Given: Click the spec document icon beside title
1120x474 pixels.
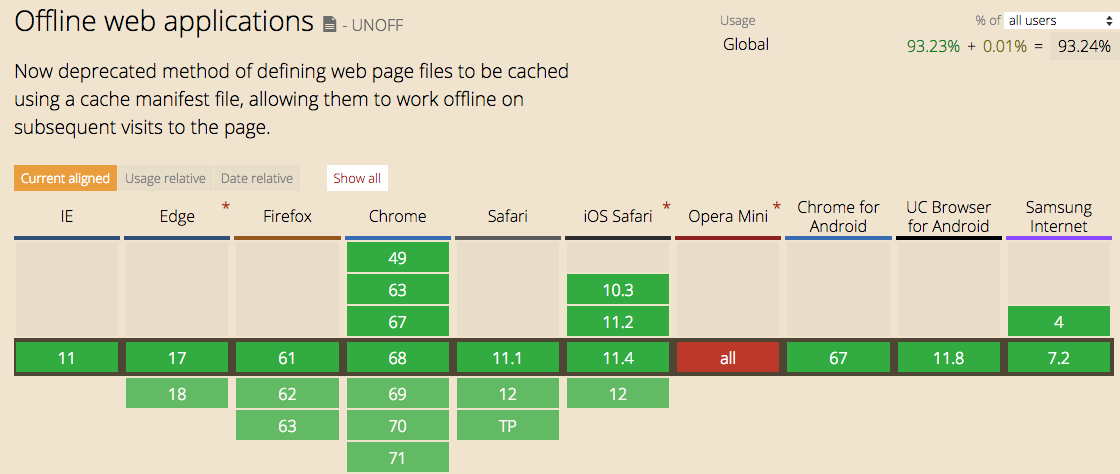Looking at the screenshot, I should pos(329,25).
